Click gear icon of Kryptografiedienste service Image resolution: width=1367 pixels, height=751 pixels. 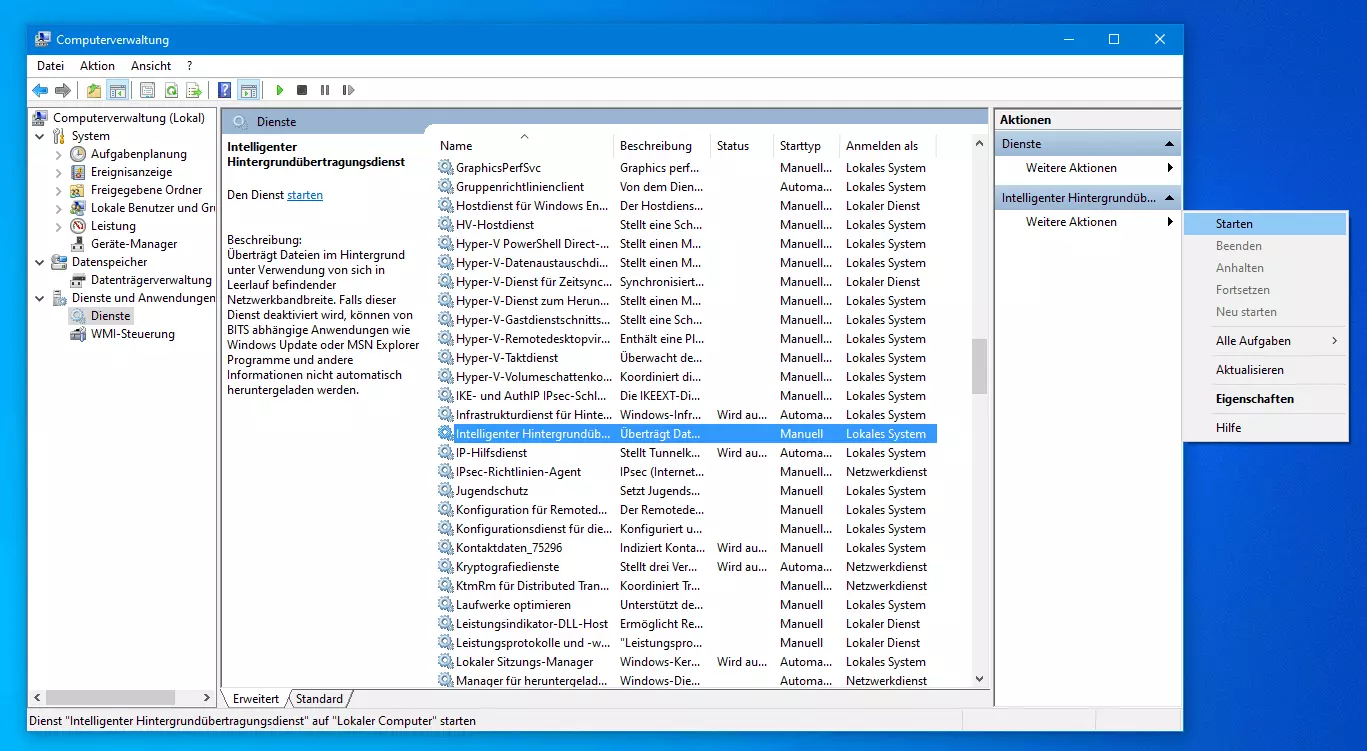click(445, 567)
